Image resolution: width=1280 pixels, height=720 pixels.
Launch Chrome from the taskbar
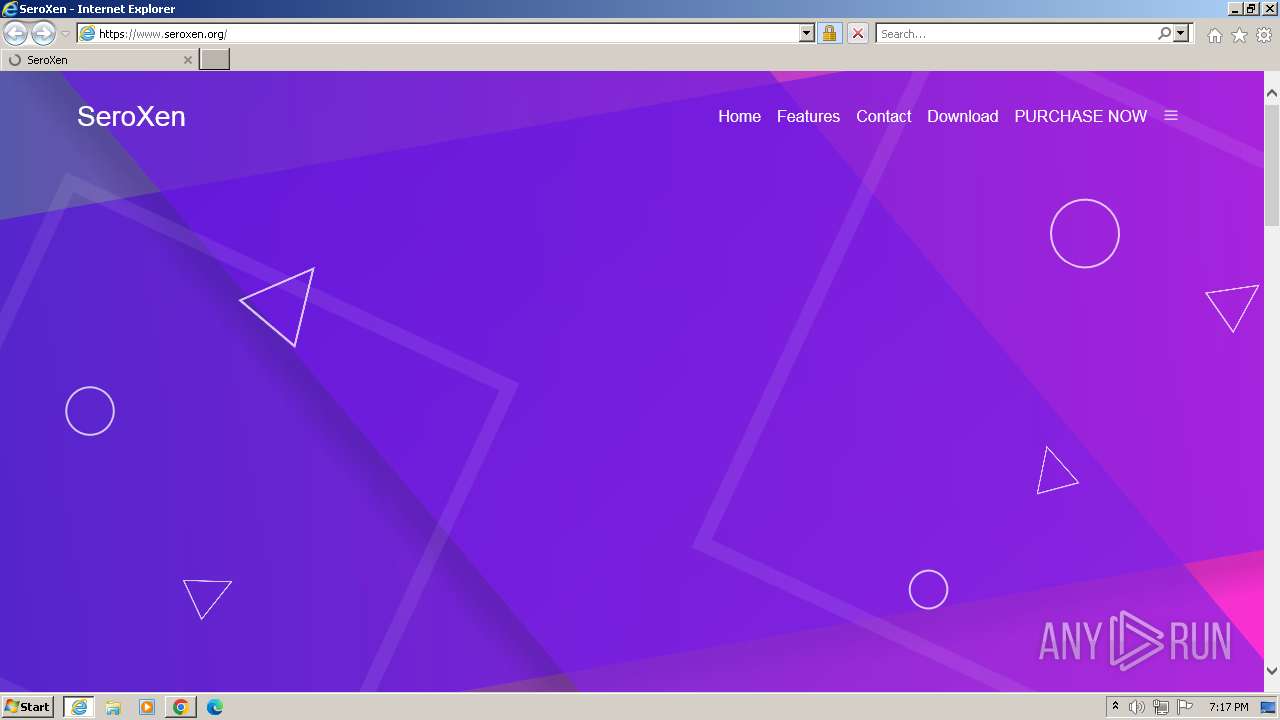coord(181,707)
